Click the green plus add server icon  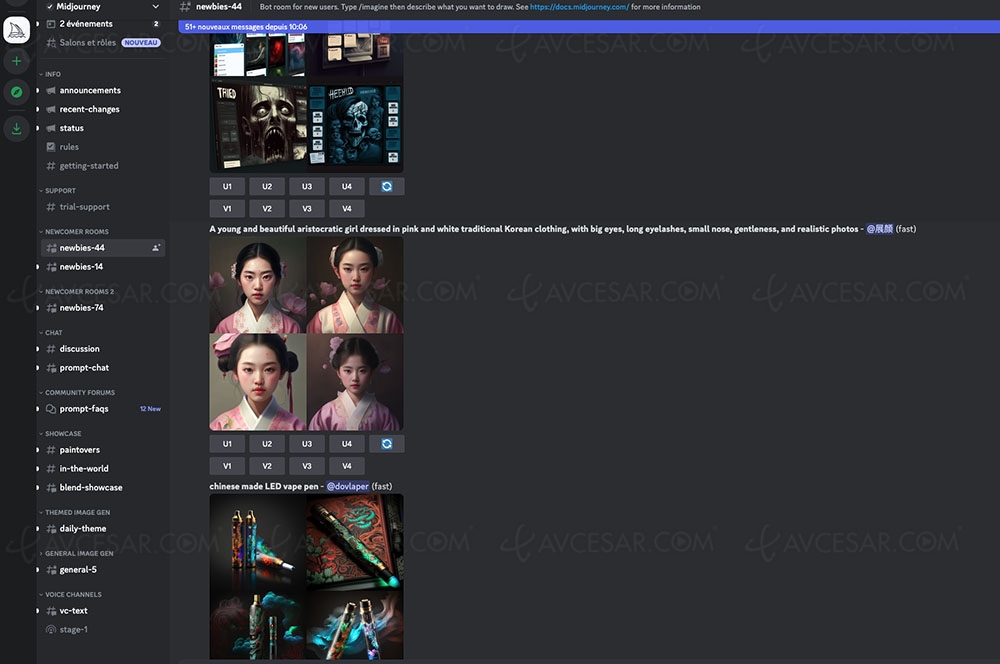(x=17, y=61)
